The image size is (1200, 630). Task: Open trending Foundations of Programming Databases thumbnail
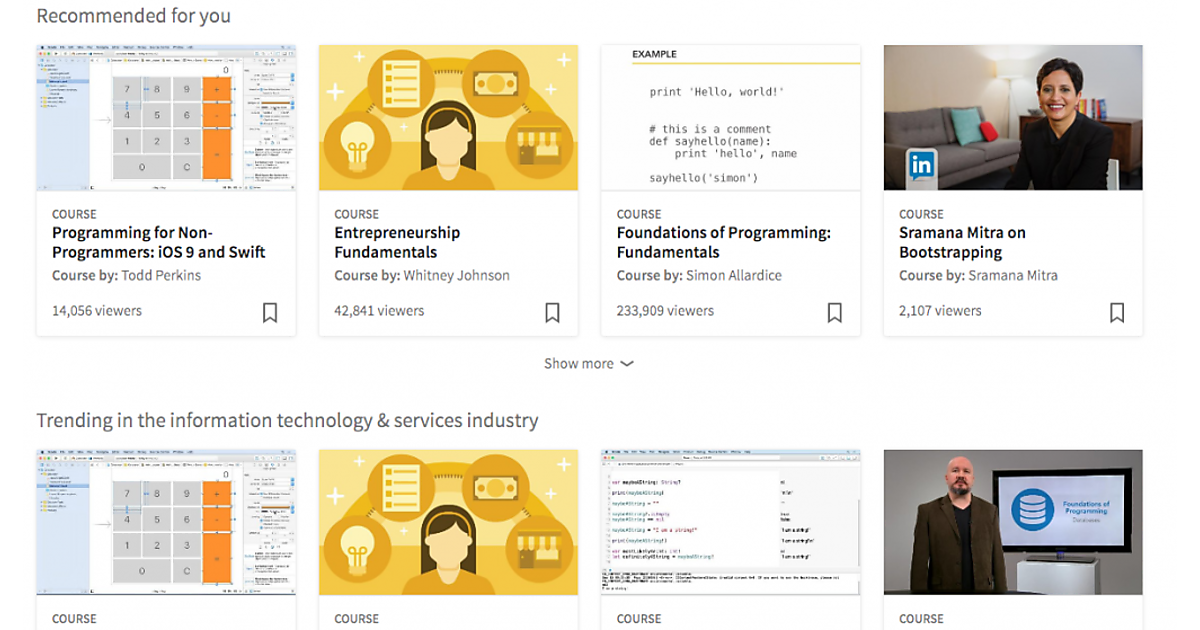(x=1013, y=522)
